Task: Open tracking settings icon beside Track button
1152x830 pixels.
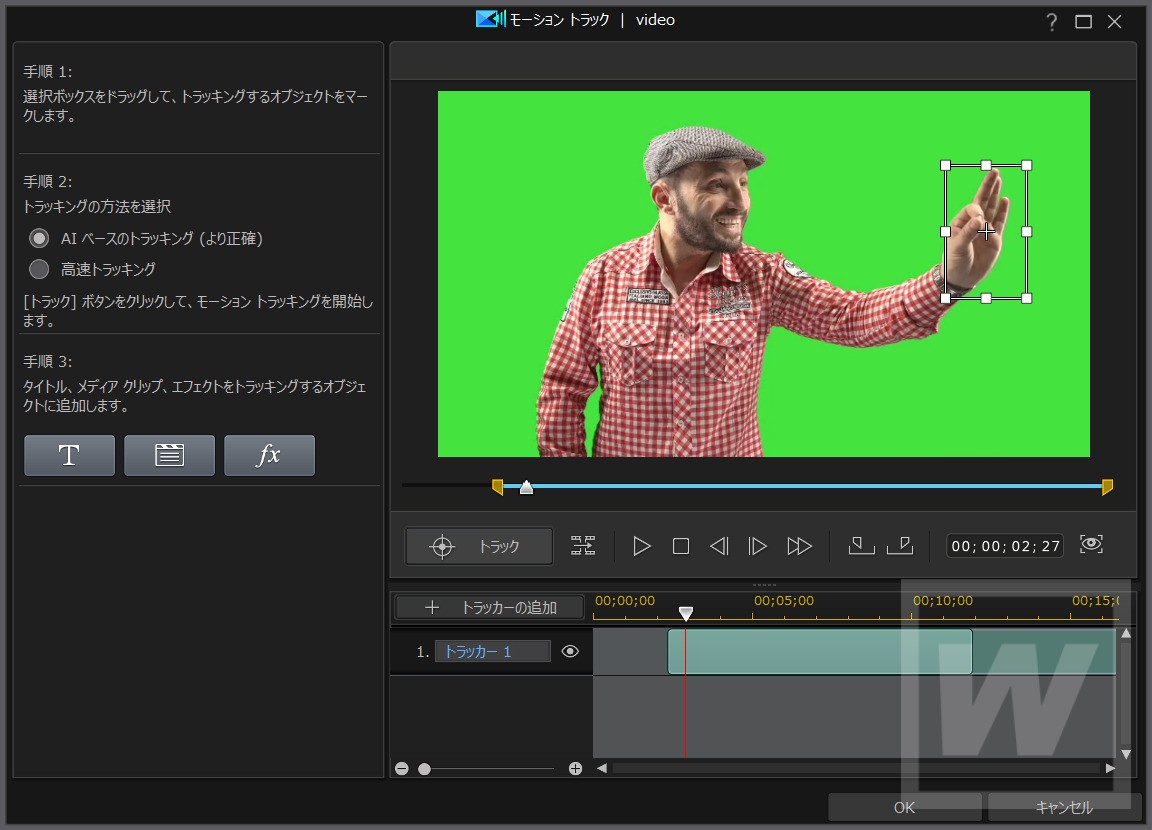Action: tap(583, 545)
